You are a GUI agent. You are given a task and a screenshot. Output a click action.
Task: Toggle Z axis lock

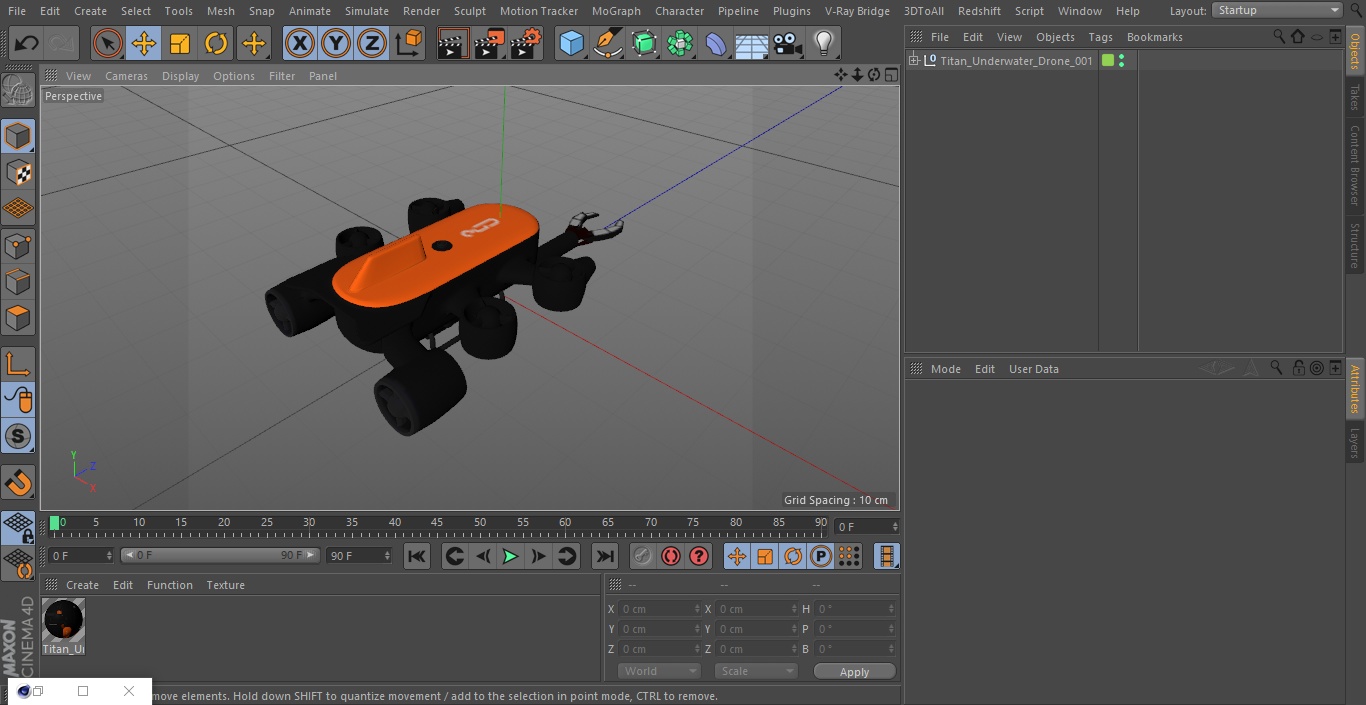click(x=372, y=44)
